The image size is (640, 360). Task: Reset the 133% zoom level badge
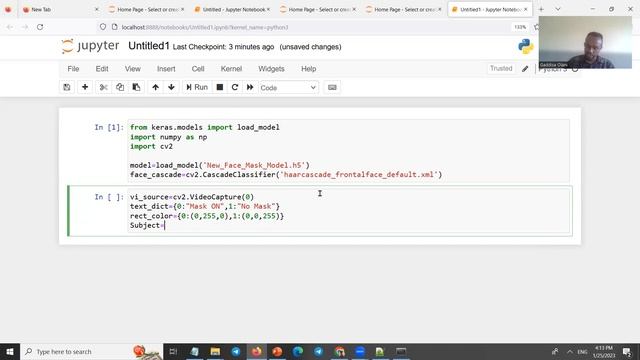click(520, 27)
